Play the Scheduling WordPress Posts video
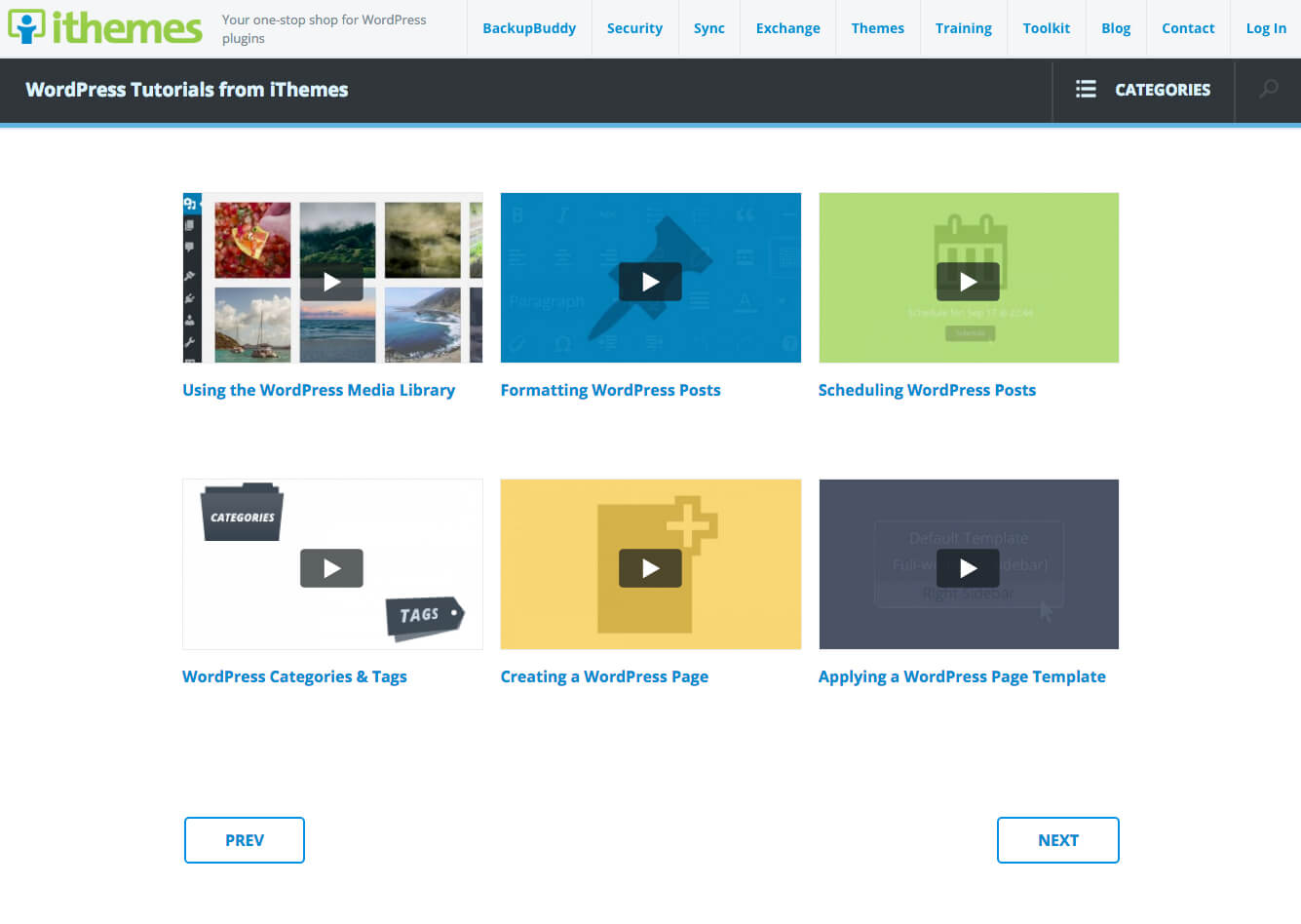 coord(968,282)
